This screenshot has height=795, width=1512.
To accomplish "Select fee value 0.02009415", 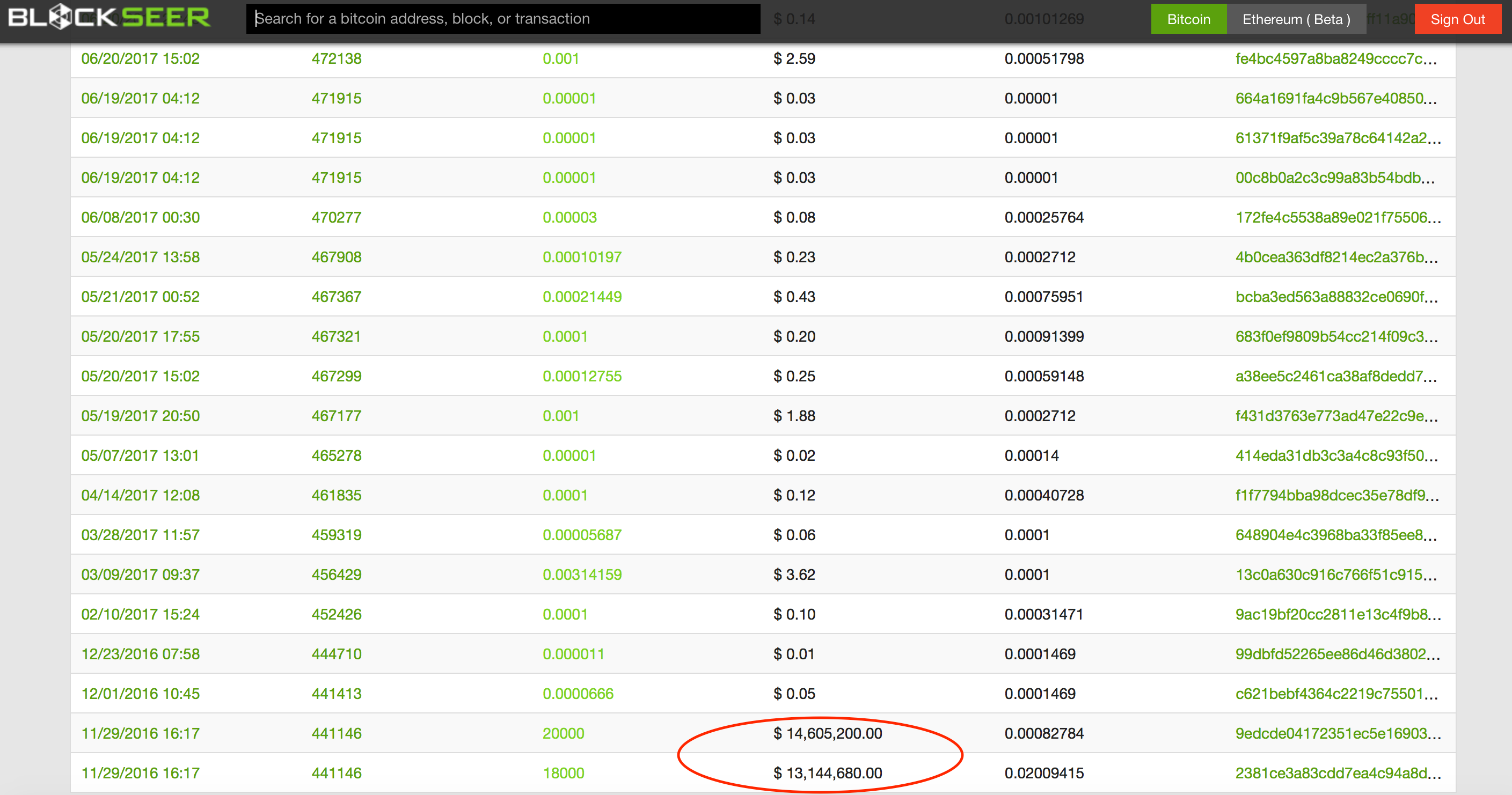I will [x=1043, y=774].
